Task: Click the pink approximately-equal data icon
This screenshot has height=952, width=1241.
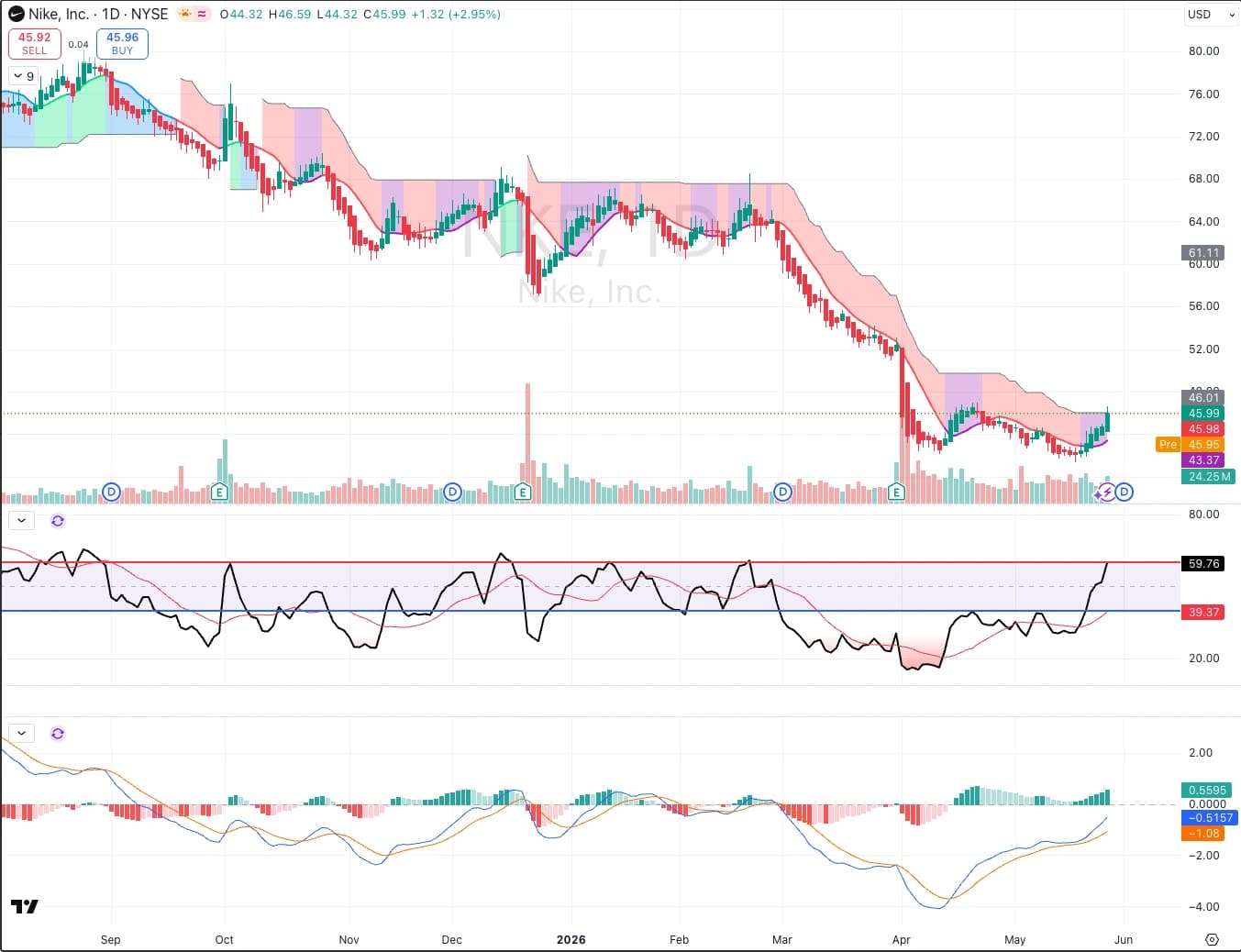Action: click(x=202, y=14)
